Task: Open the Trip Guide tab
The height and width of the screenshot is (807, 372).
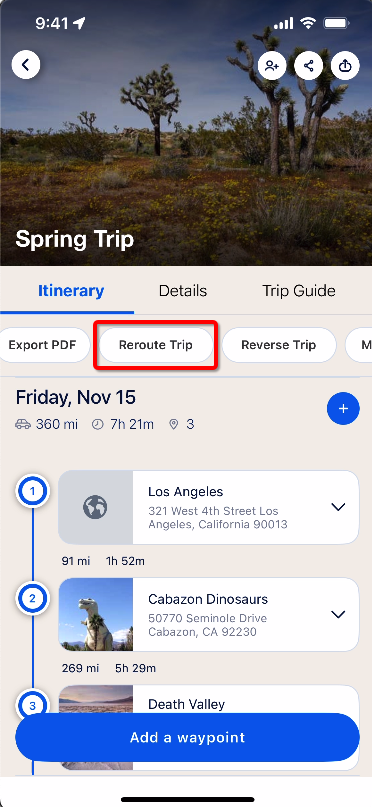Action: [x=299, y=291]
